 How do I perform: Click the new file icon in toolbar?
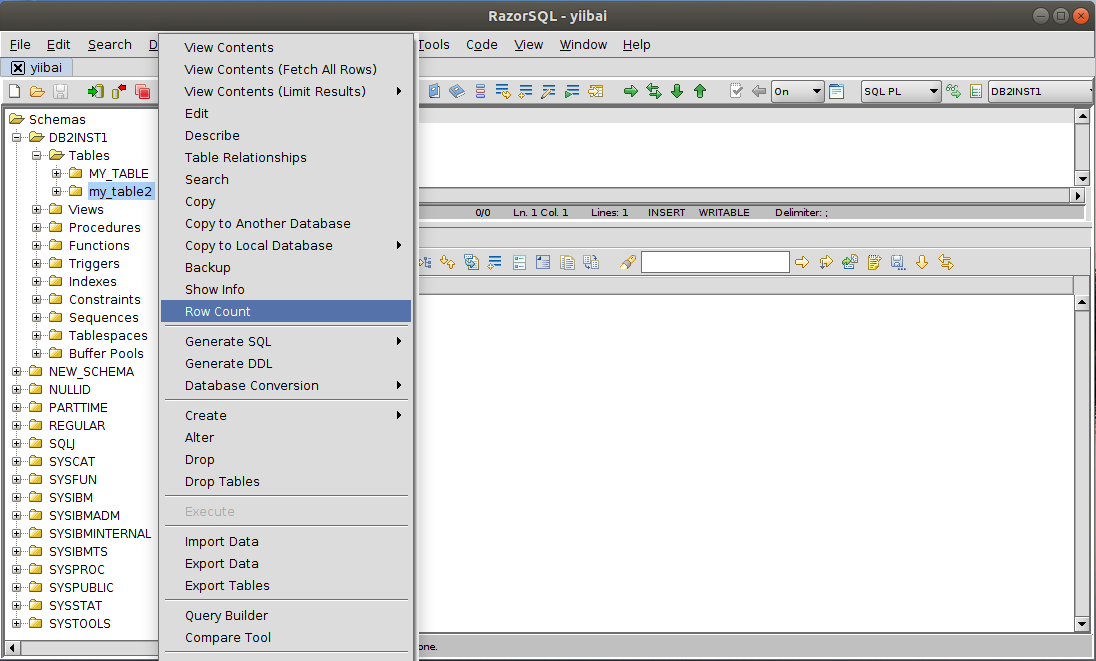click(x=14, y=91)
